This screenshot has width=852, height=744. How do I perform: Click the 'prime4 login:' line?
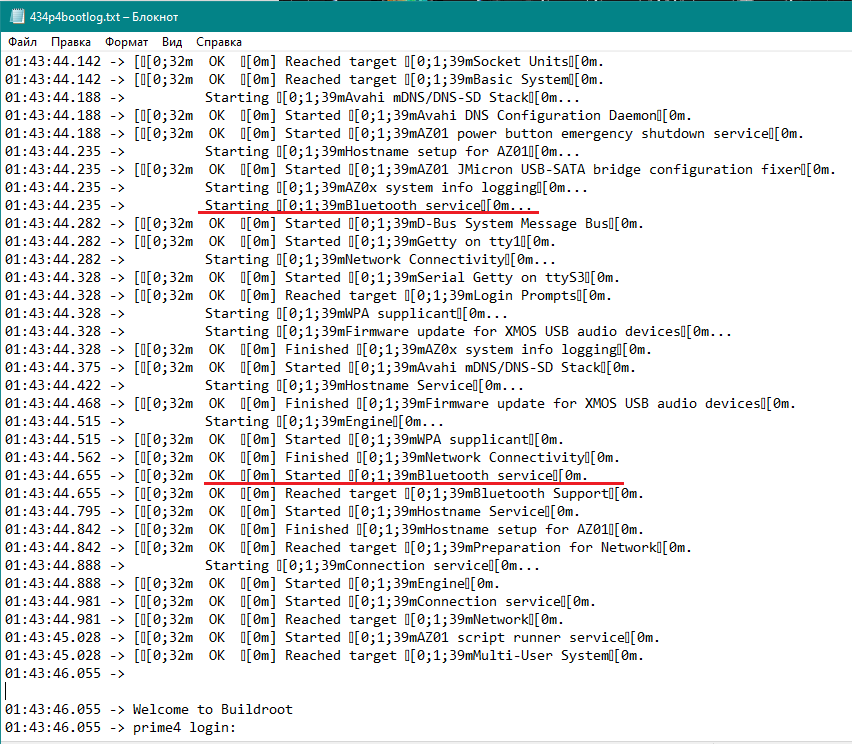pos(184,727)
